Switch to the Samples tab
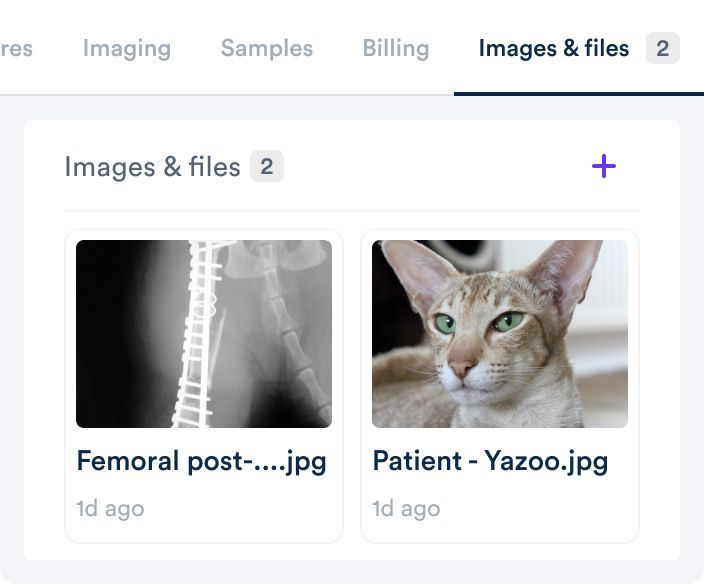Image resolution: width=704 pixels, height=584 pixels. point(267,48)
